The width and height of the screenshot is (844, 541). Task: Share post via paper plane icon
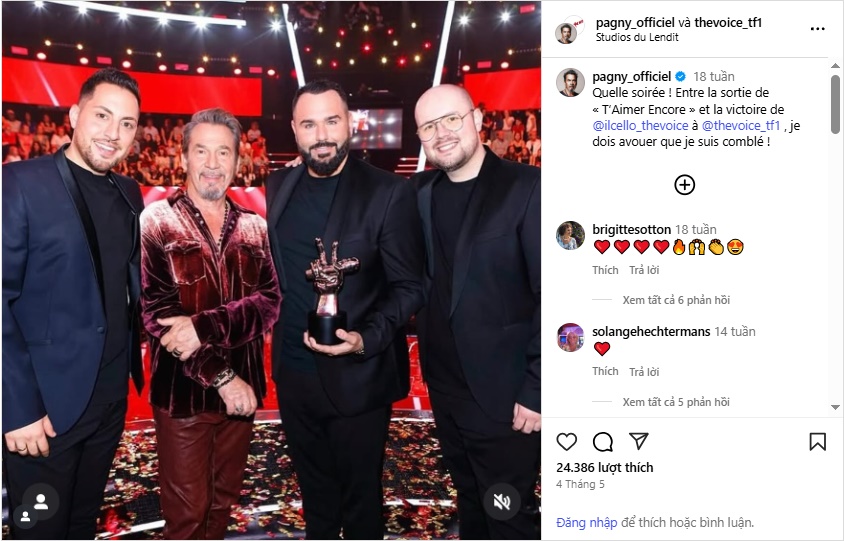[x=638, y=441]
